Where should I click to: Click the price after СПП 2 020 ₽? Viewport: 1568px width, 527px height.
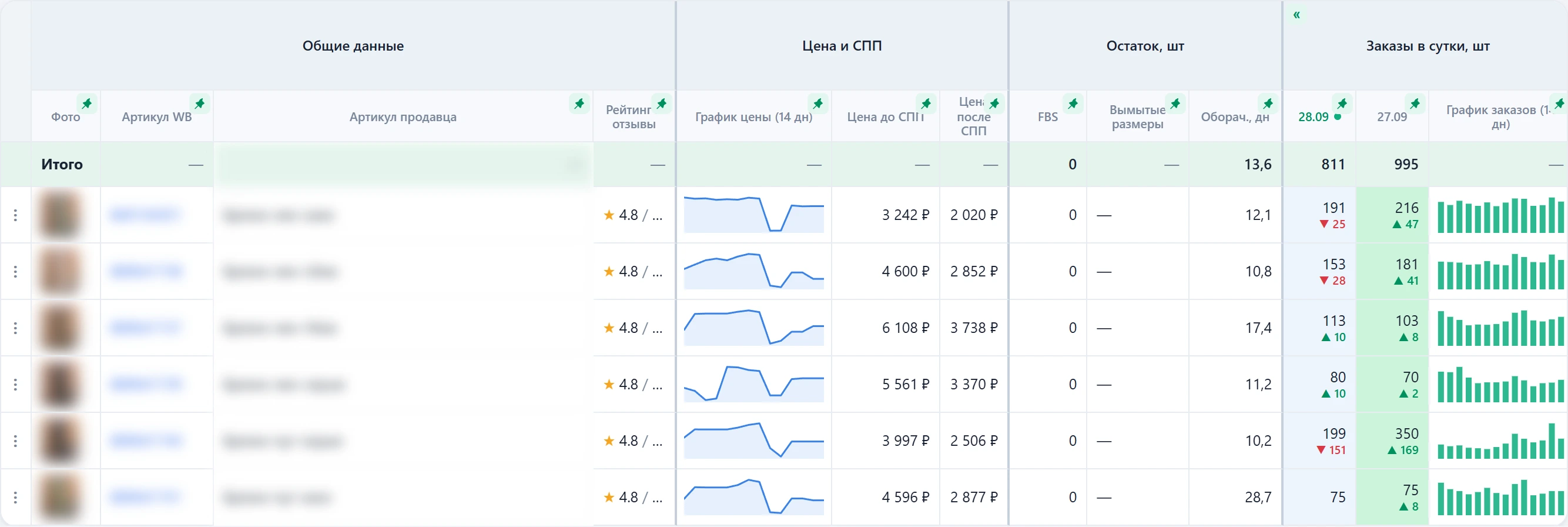point(974,215)
